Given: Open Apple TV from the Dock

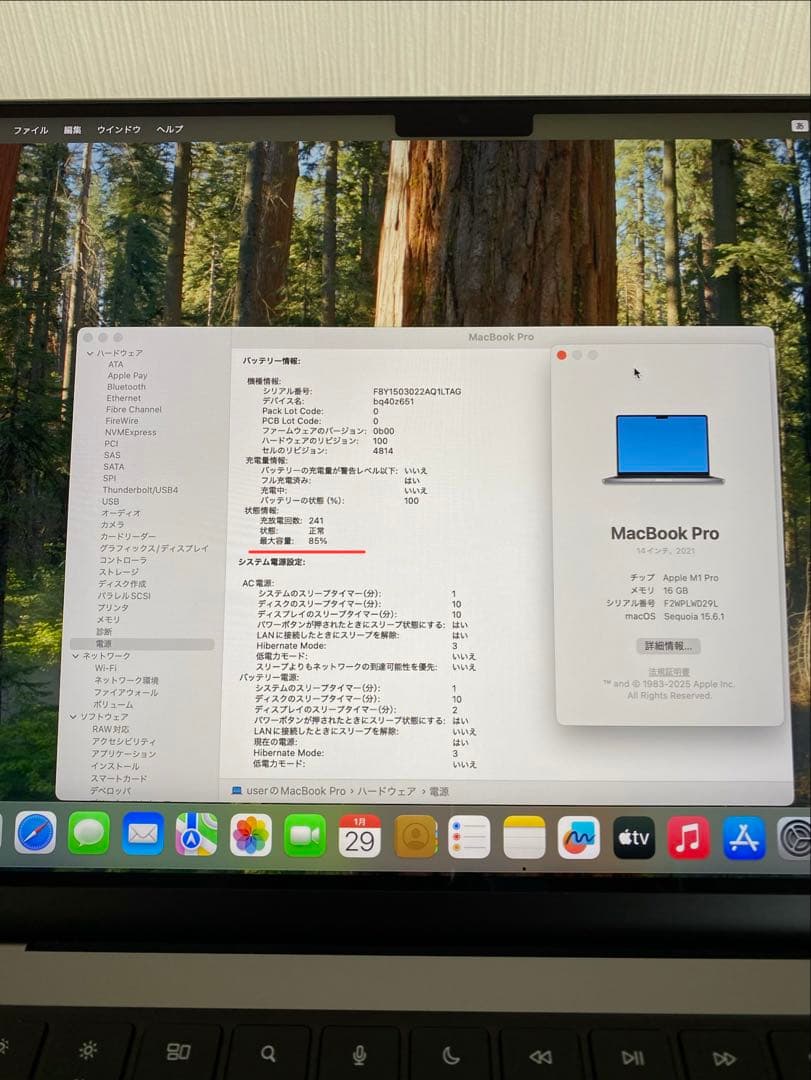Looking at the screenshot, I should 631,837.
